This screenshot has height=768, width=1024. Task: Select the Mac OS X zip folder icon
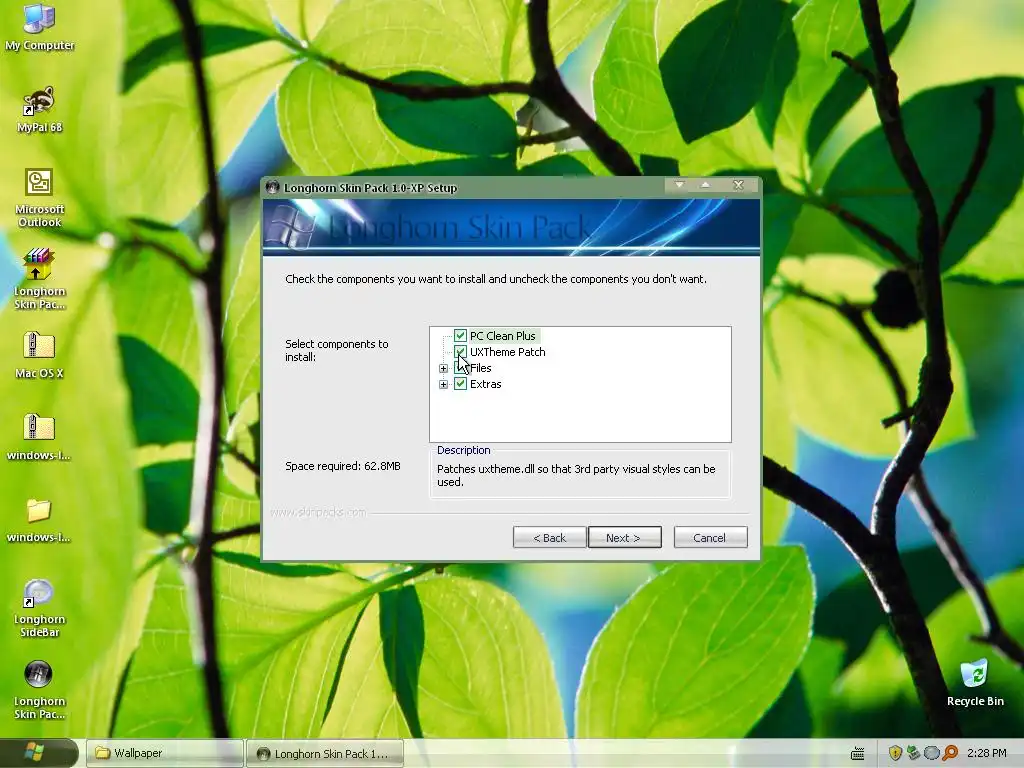click(x=39, y=355)
